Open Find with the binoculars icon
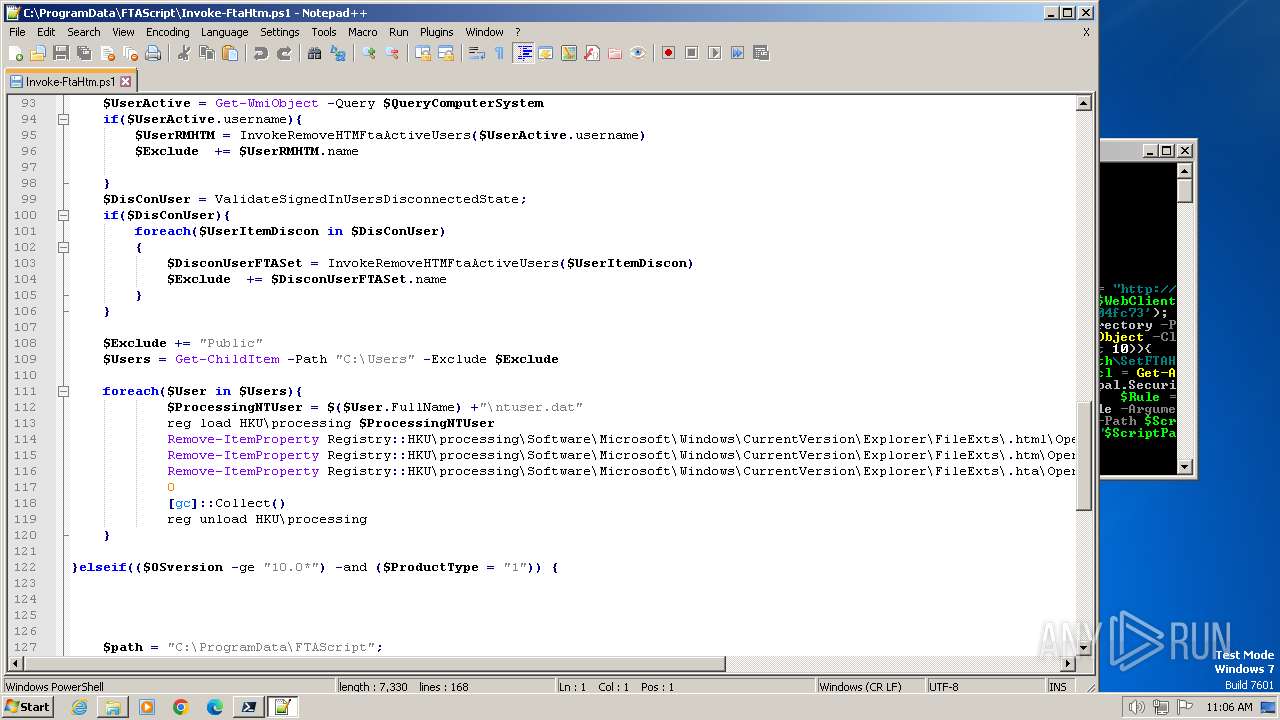Screen dimensions: 1280x720 [315, 53]
